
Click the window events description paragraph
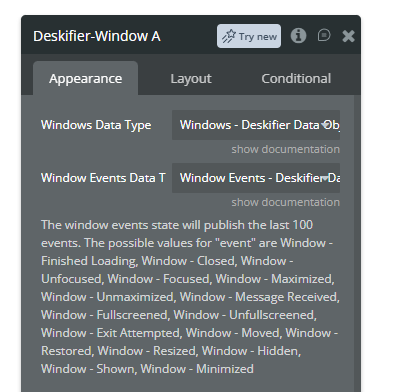click(x=190, y=297)
